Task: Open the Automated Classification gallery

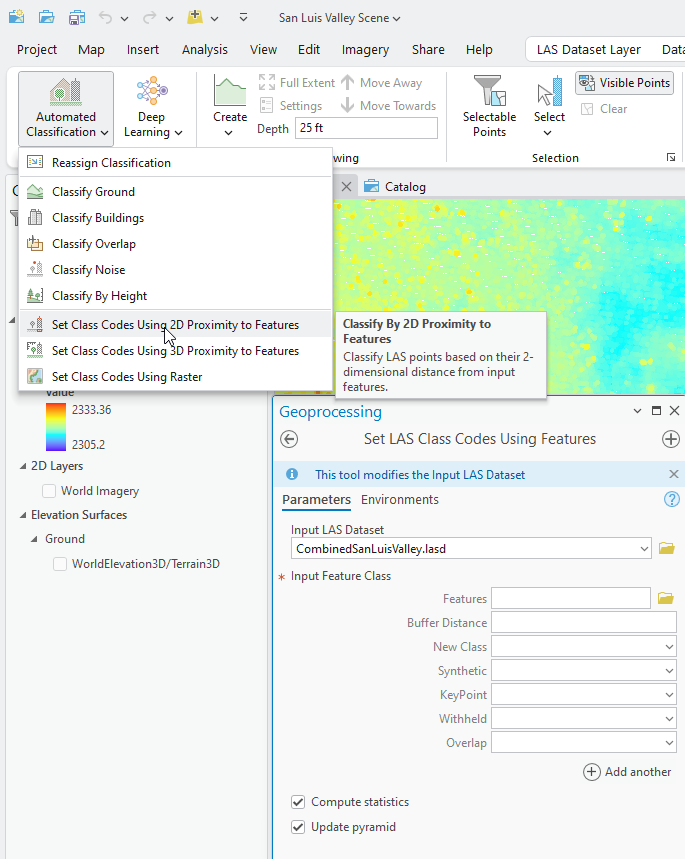Action: pos(66,108)
